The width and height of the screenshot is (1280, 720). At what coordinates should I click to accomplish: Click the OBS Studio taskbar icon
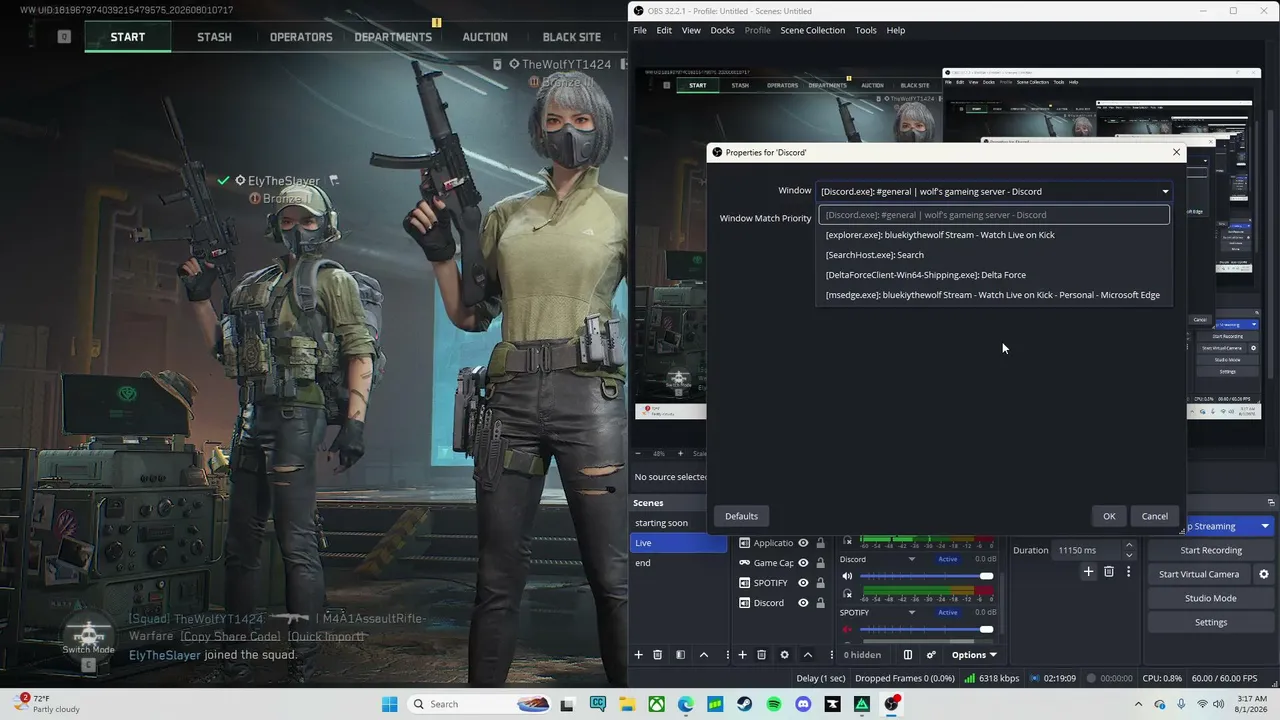891,704
